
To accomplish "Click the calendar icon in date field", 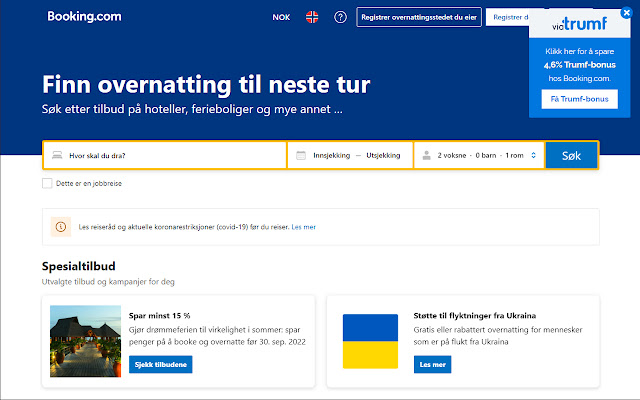I will 301,155.
